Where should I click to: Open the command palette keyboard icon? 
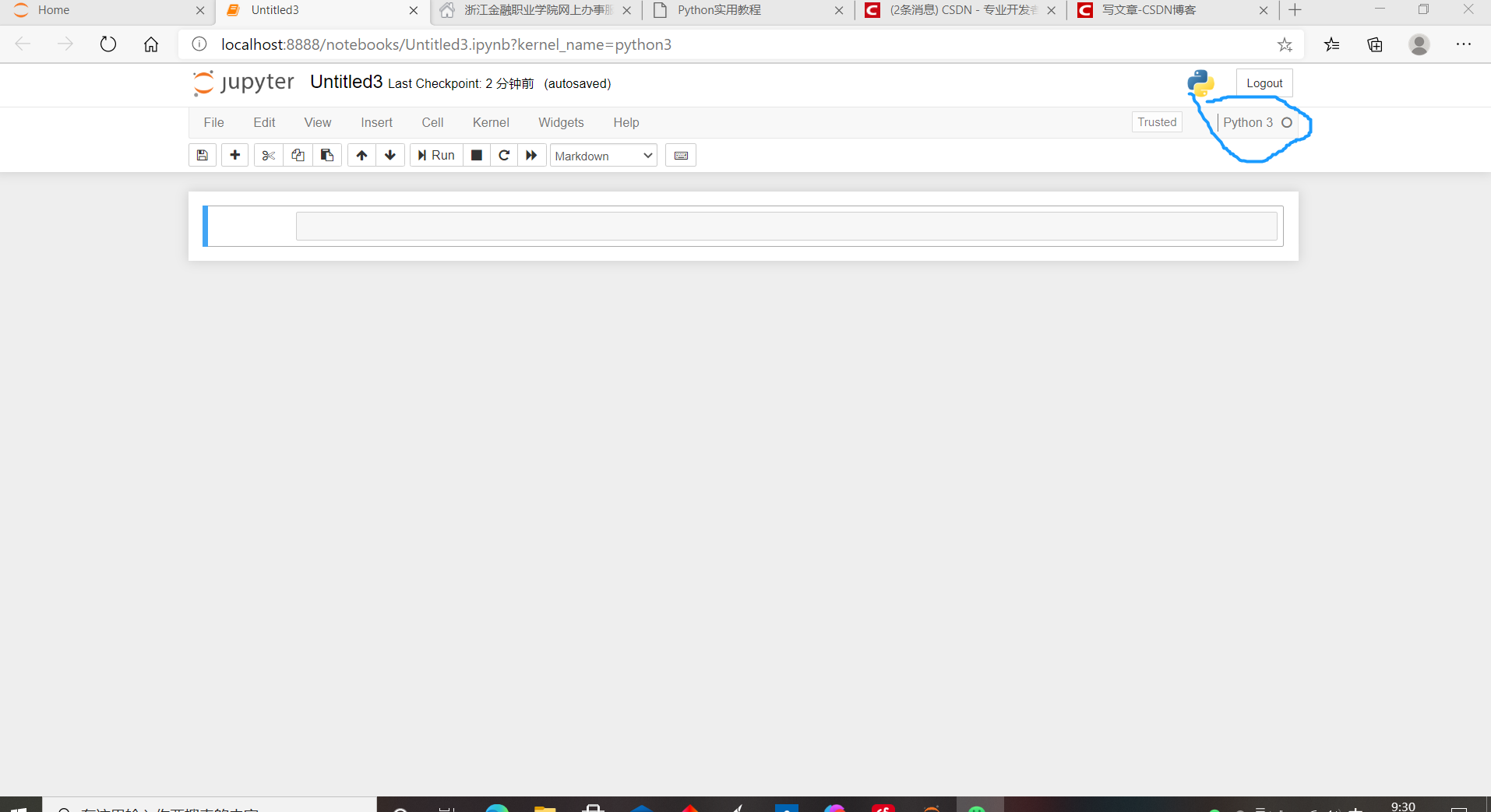pyautogui.click(x=681, y=155)
